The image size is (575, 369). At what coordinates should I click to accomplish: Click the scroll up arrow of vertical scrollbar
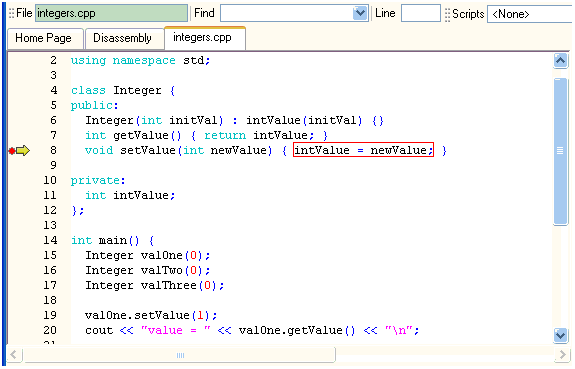560,61
